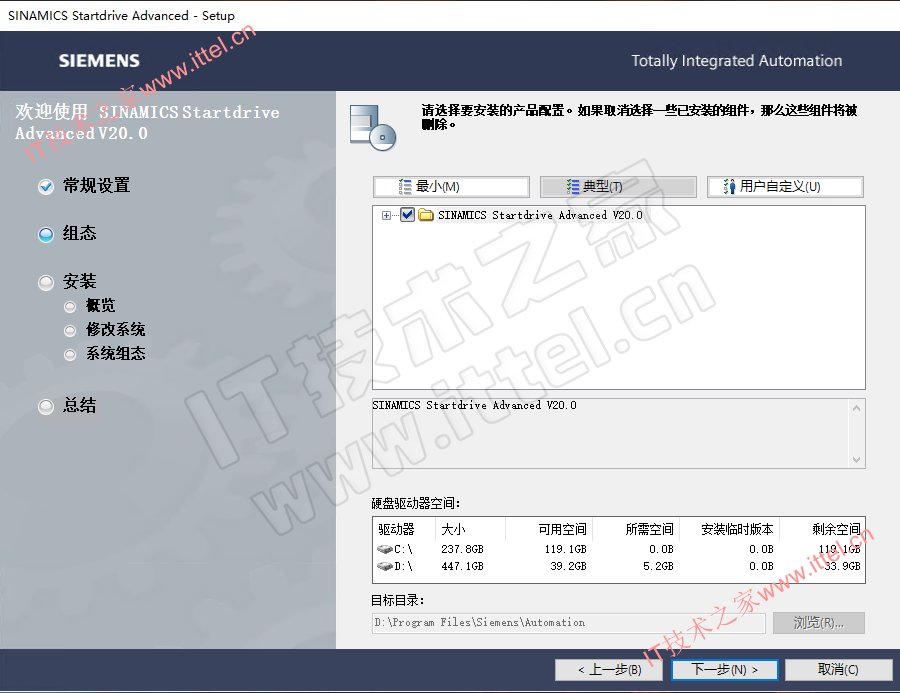Click the 总结 step label
The image size is (900, 693).
[80, 406]
